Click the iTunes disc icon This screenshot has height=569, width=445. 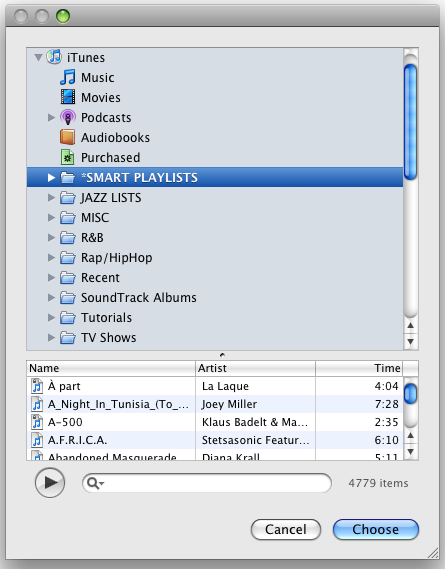tap(54, 57)
